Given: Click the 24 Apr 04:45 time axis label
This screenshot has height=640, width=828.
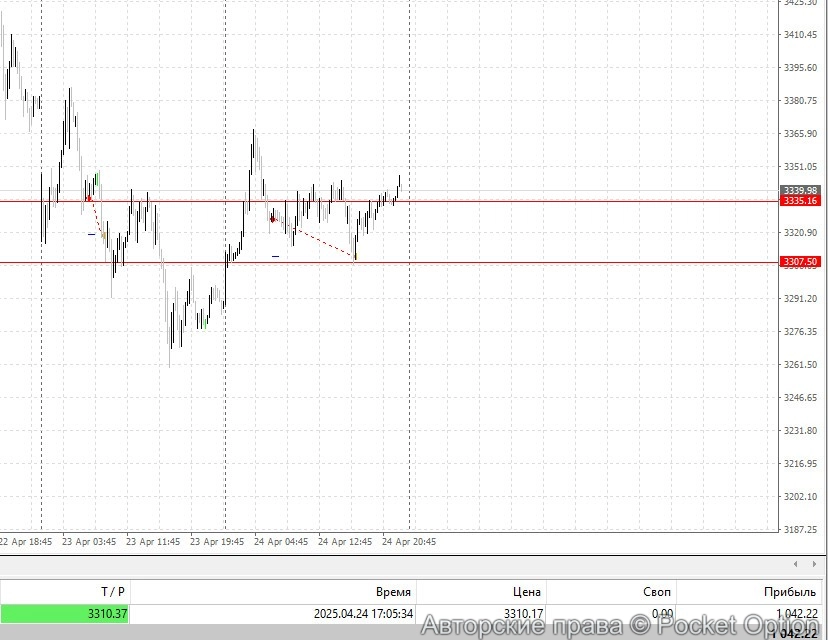Looking at the screenshot, I should 282,541.
